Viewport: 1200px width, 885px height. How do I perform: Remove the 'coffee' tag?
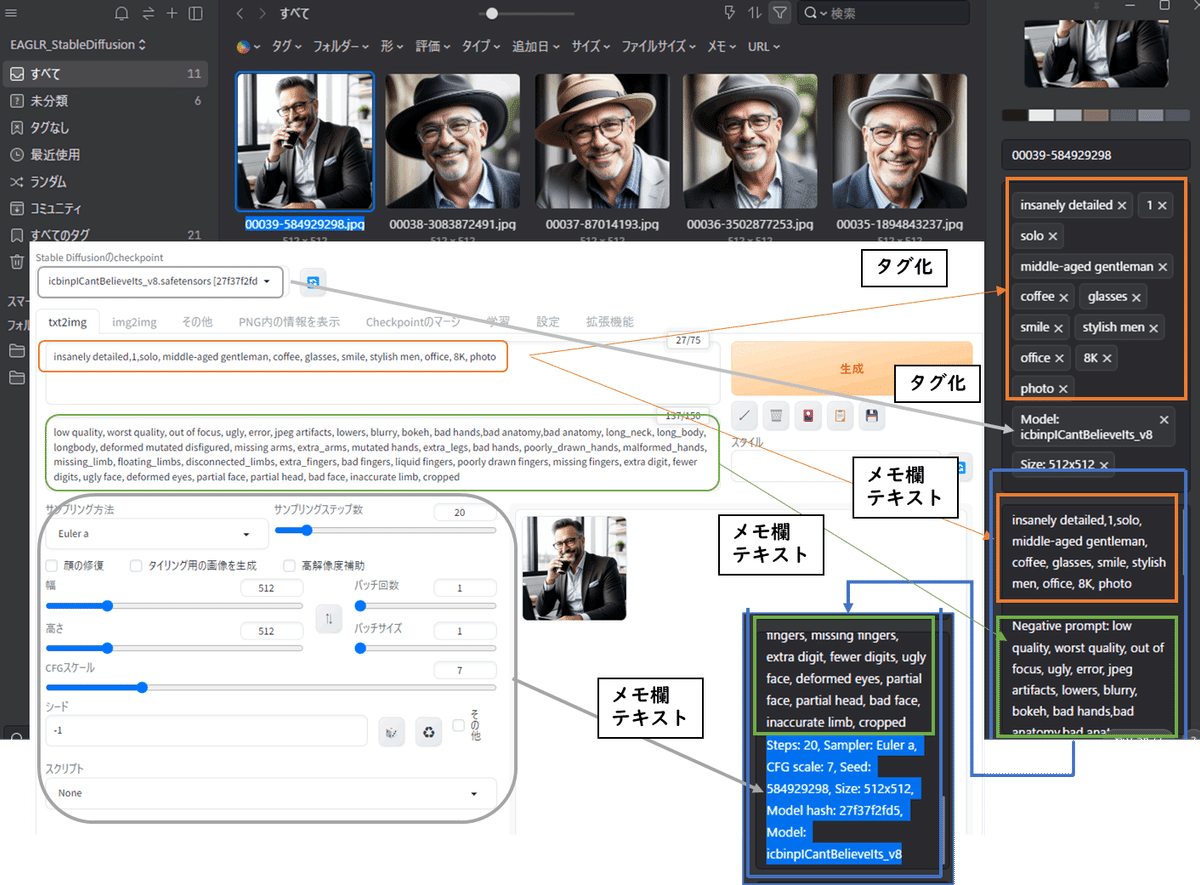[1064, 297]
